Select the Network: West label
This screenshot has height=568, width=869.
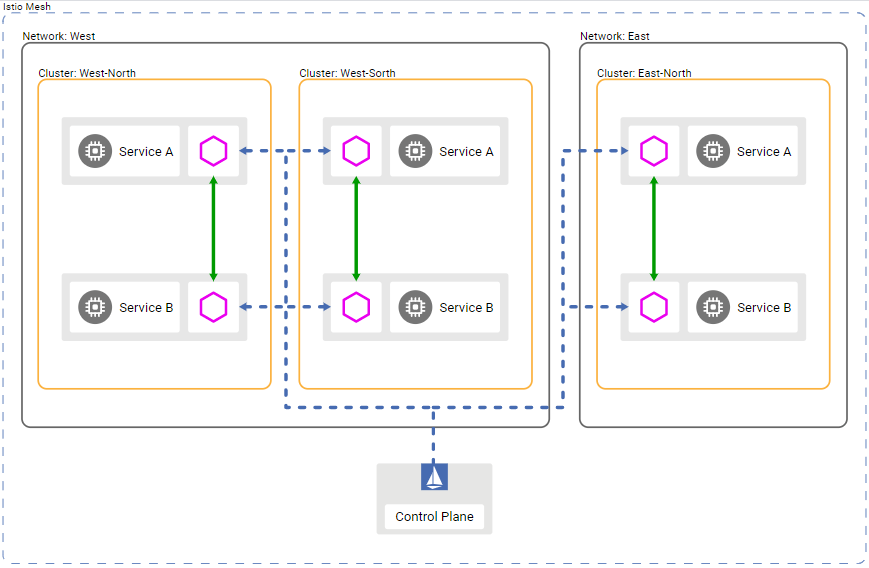pyautogui.click(x=59, y=36)
